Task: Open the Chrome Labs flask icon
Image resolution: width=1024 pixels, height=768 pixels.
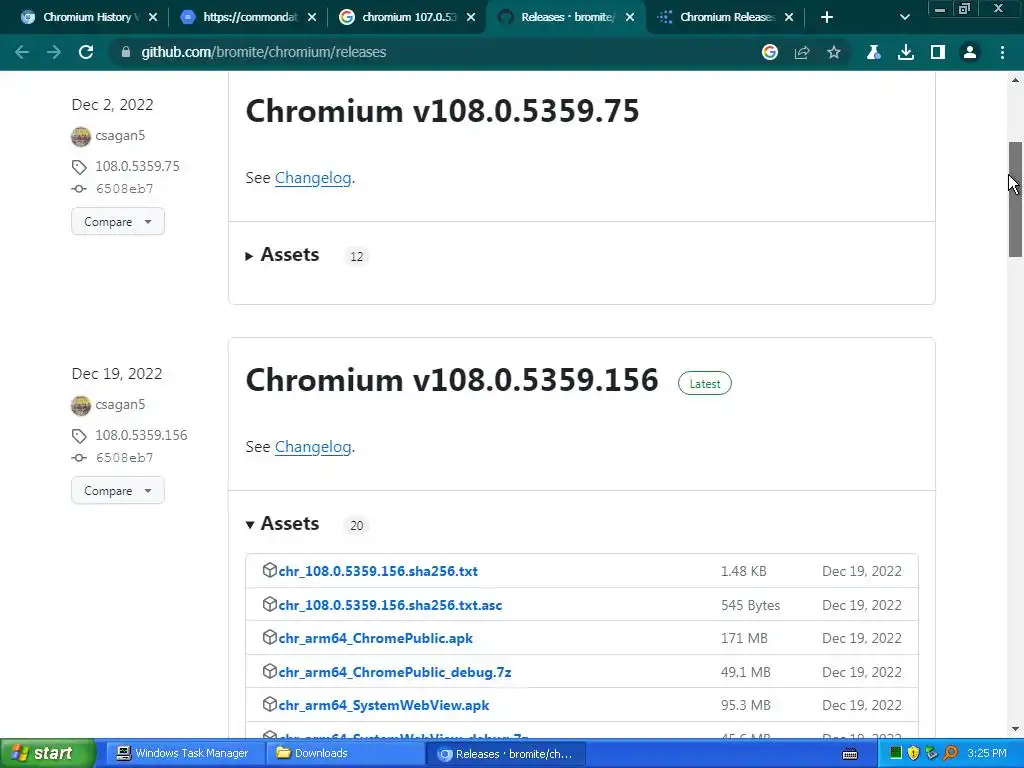Action: pyautogui.click(x=873, y=52)
